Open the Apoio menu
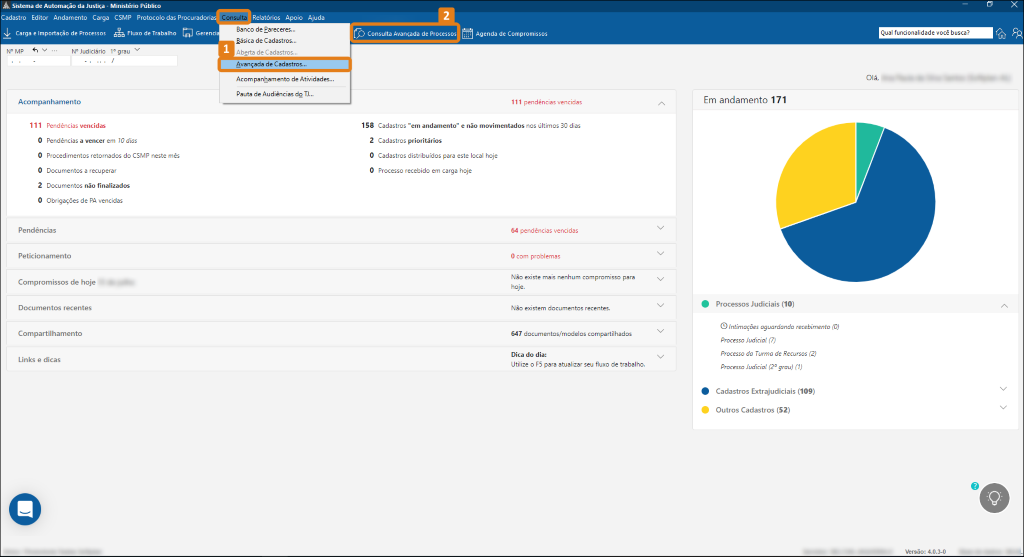Viewport: 1024px width, 557px height. tap(294, 18)
